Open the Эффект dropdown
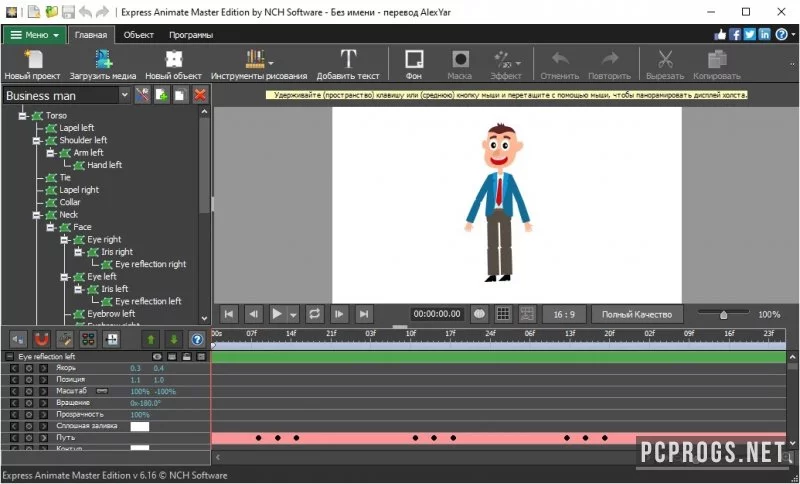 tap(519, 63)
